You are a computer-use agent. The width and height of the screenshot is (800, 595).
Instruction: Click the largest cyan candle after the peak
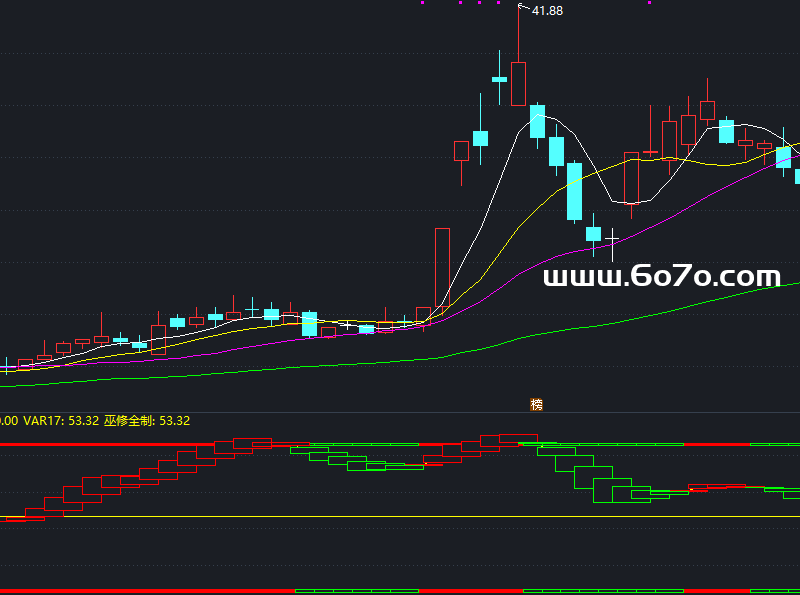coord(574,191)
